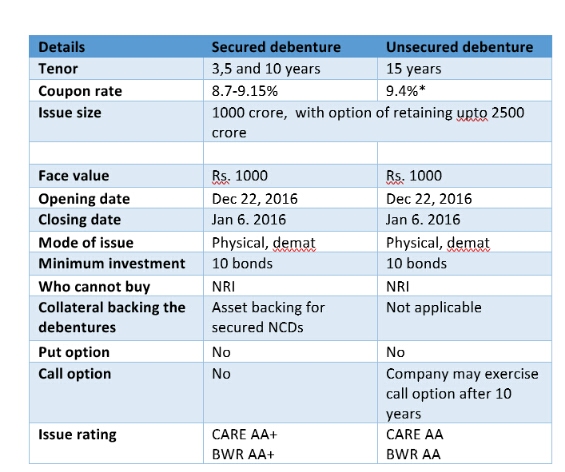
Task: Click Rs. 1000 in Secured column
Action: pyautogui.click(x=240, y=176)
